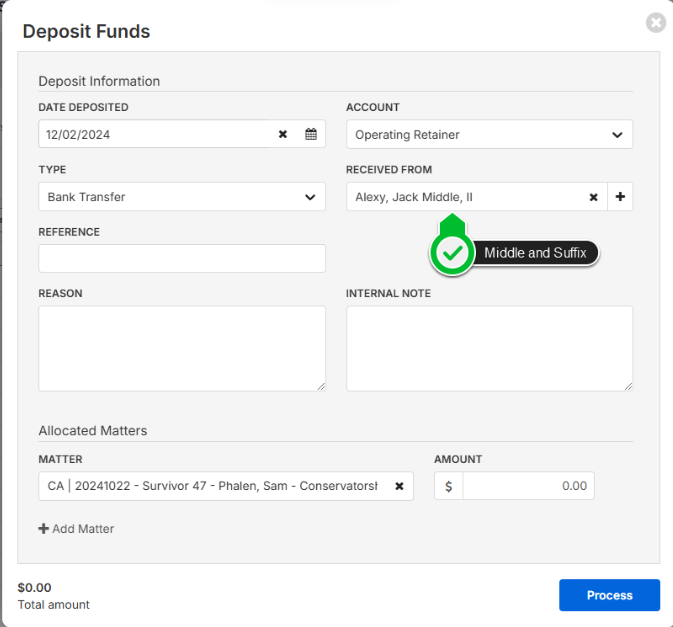Click the Middle and Suffix tooltip label
The width and height of the screenshot is (673, 627).
(535, 253)
